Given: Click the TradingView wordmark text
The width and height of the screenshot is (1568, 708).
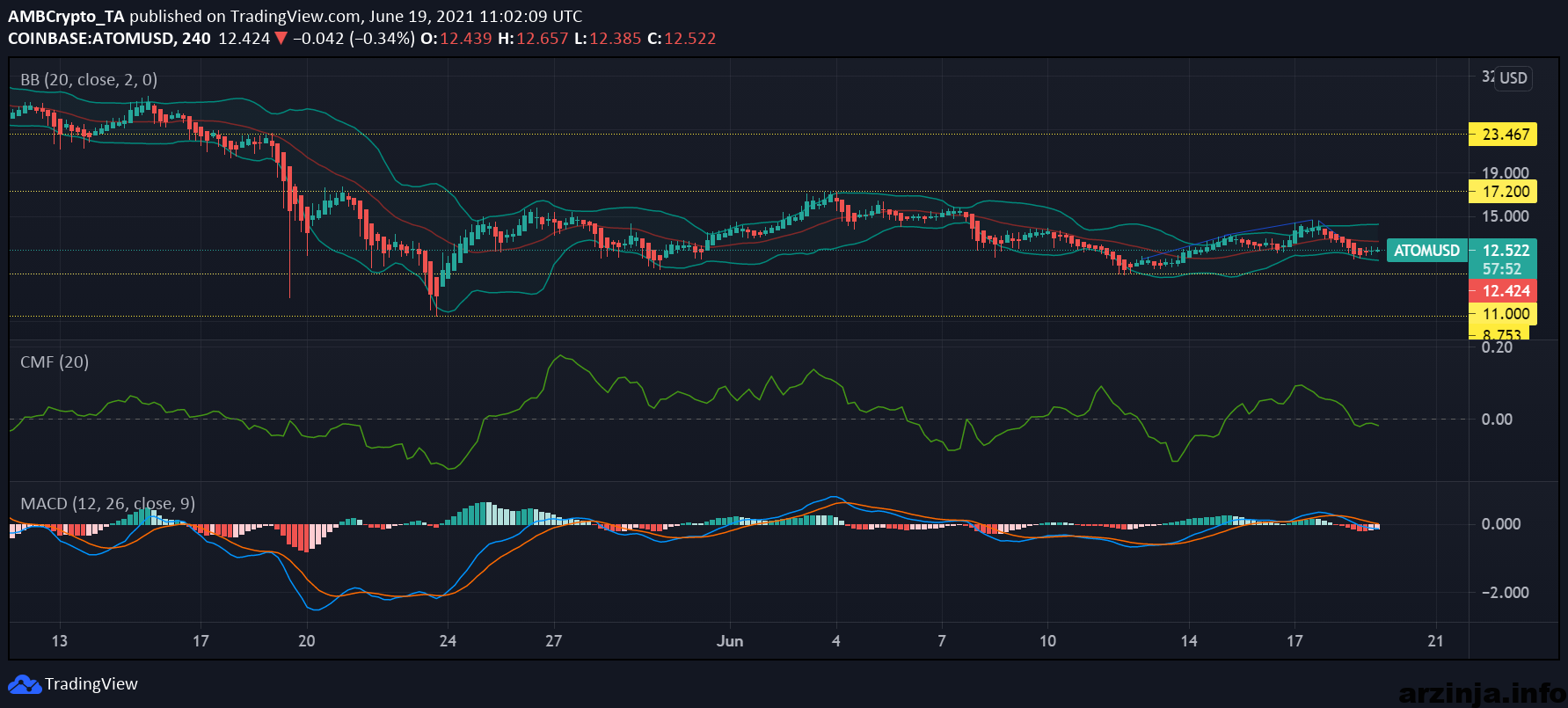Looking at the screenshot, I should coord(91,684).
